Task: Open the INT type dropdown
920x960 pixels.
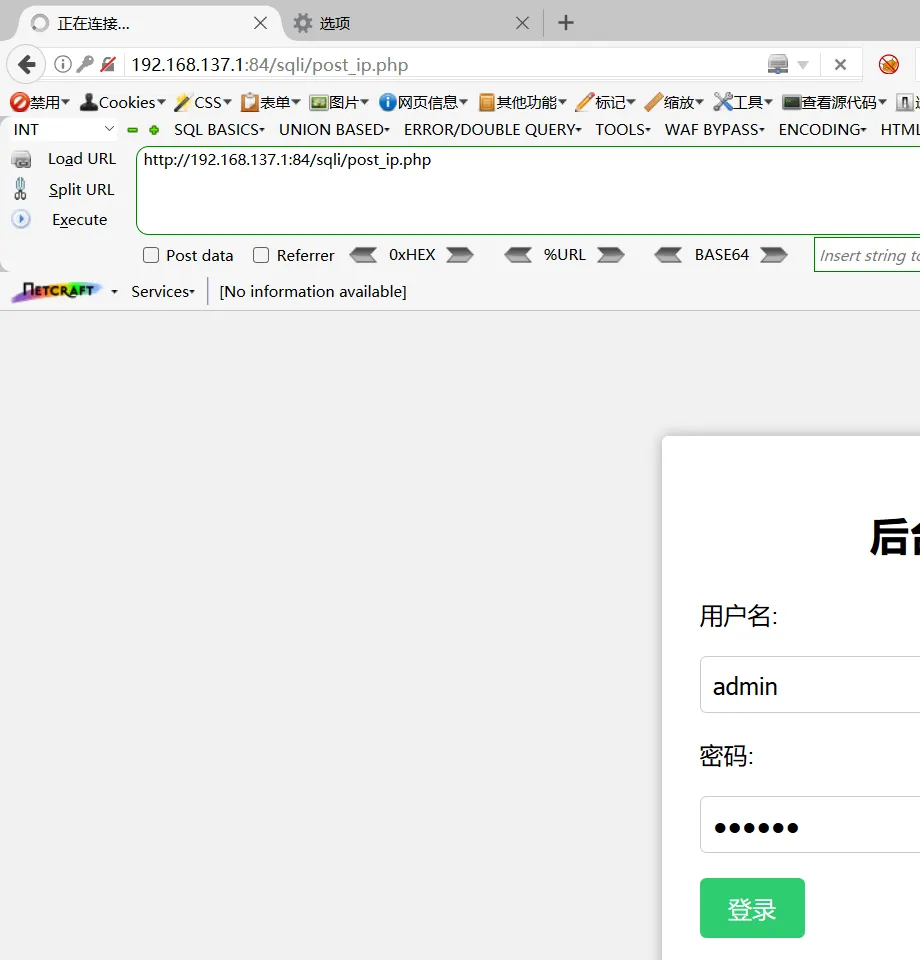Action: coord(65,130)
